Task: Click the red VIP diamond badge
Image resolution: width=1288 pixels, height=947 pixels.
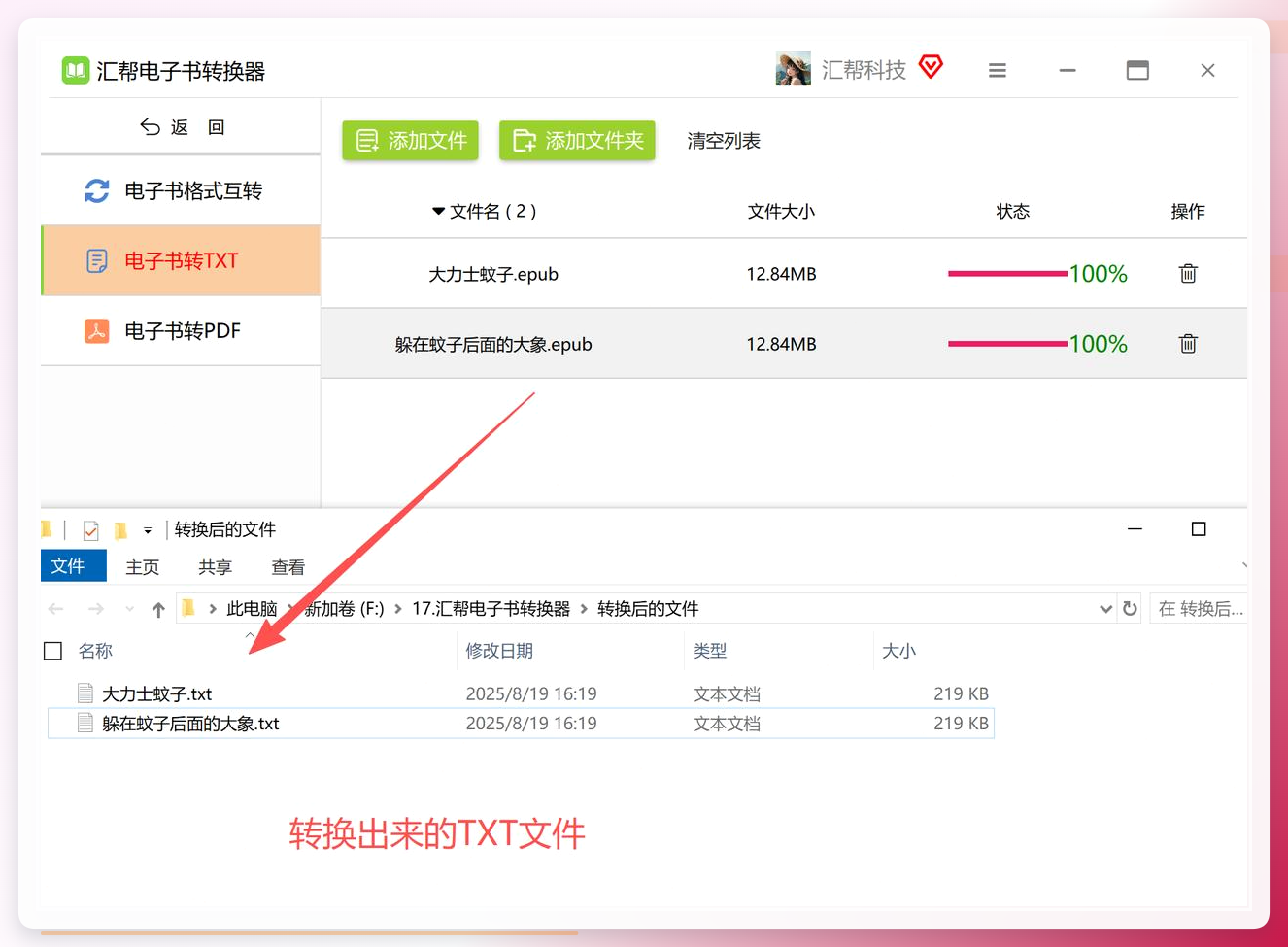Action: (931, 67)
